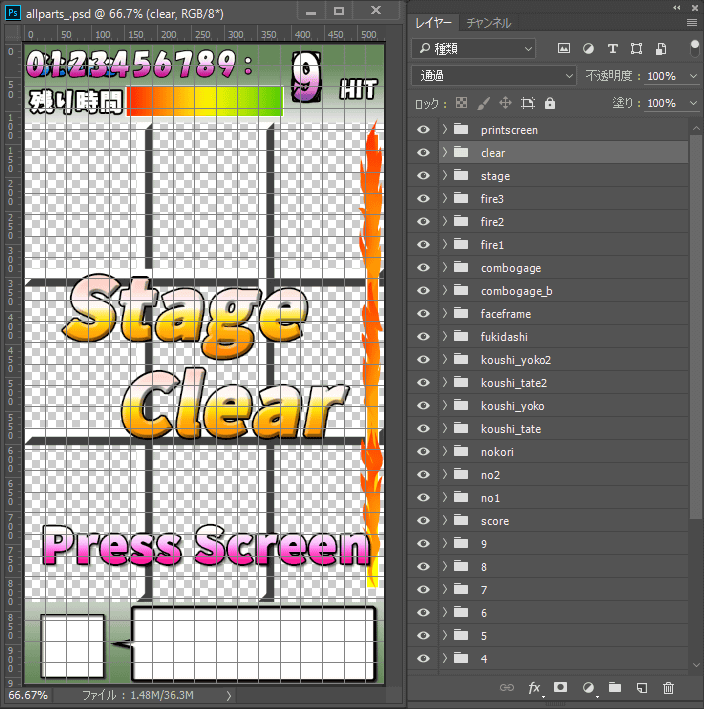Click layers list scroll up arrow
Screen dimensions: 704x709
pyautogui.click(x=696, y=129)
